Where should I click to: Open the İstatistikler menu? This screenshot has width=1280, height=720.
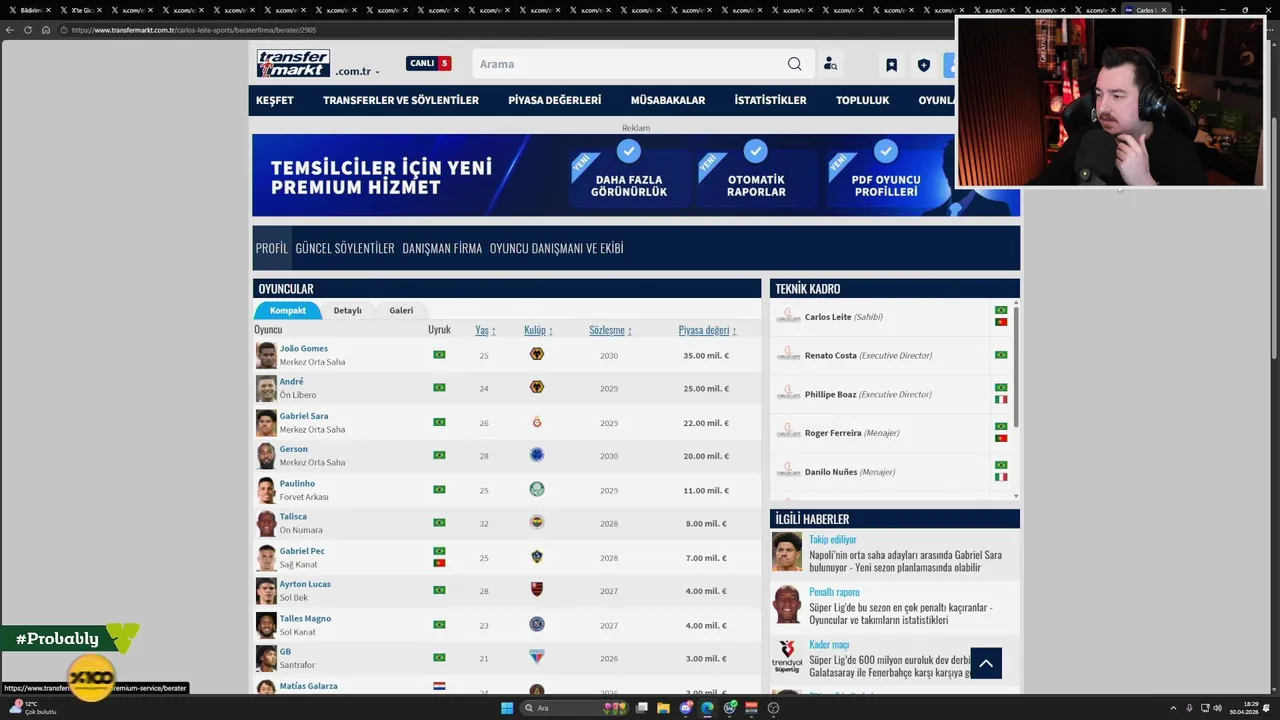(770, 100)
